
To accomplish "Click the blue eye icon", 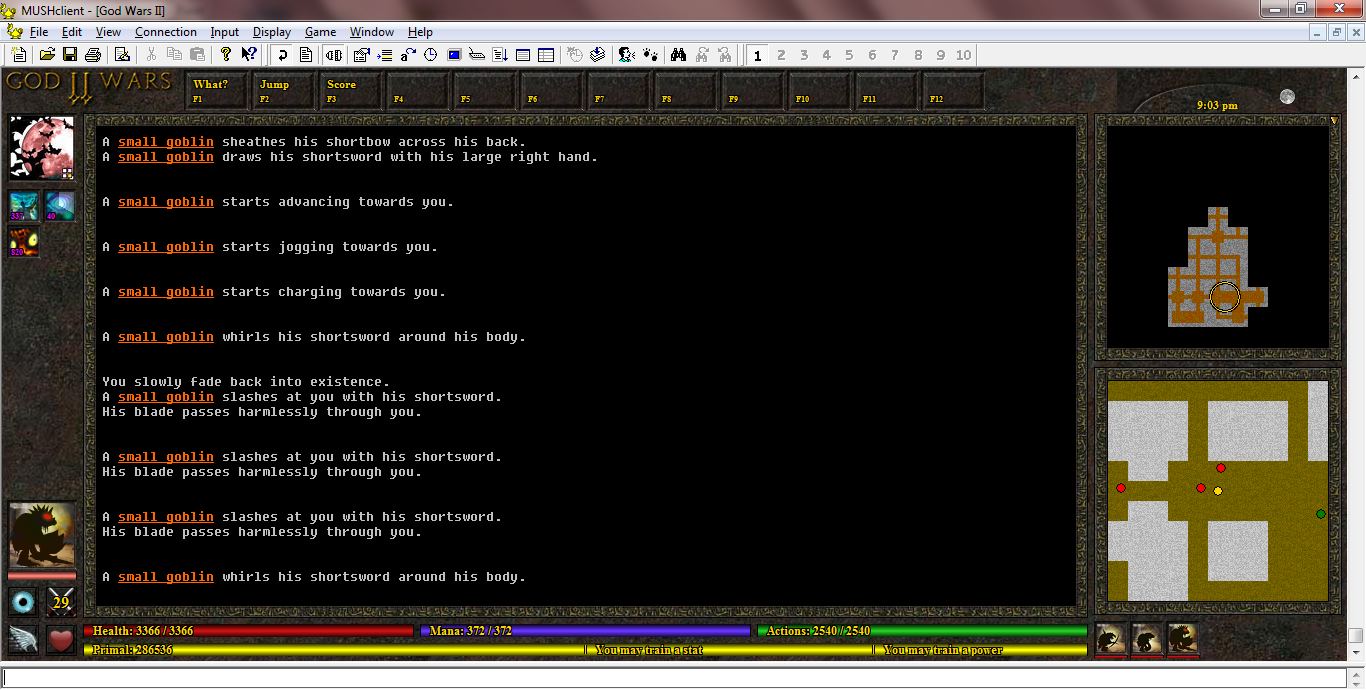I will [x=24, y=602].
